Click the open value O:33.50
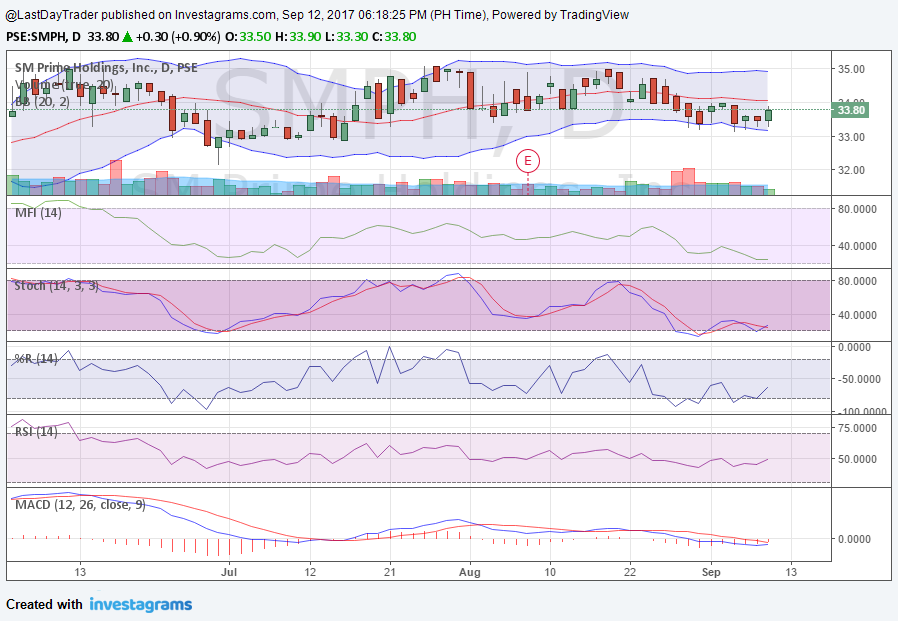 248,37
